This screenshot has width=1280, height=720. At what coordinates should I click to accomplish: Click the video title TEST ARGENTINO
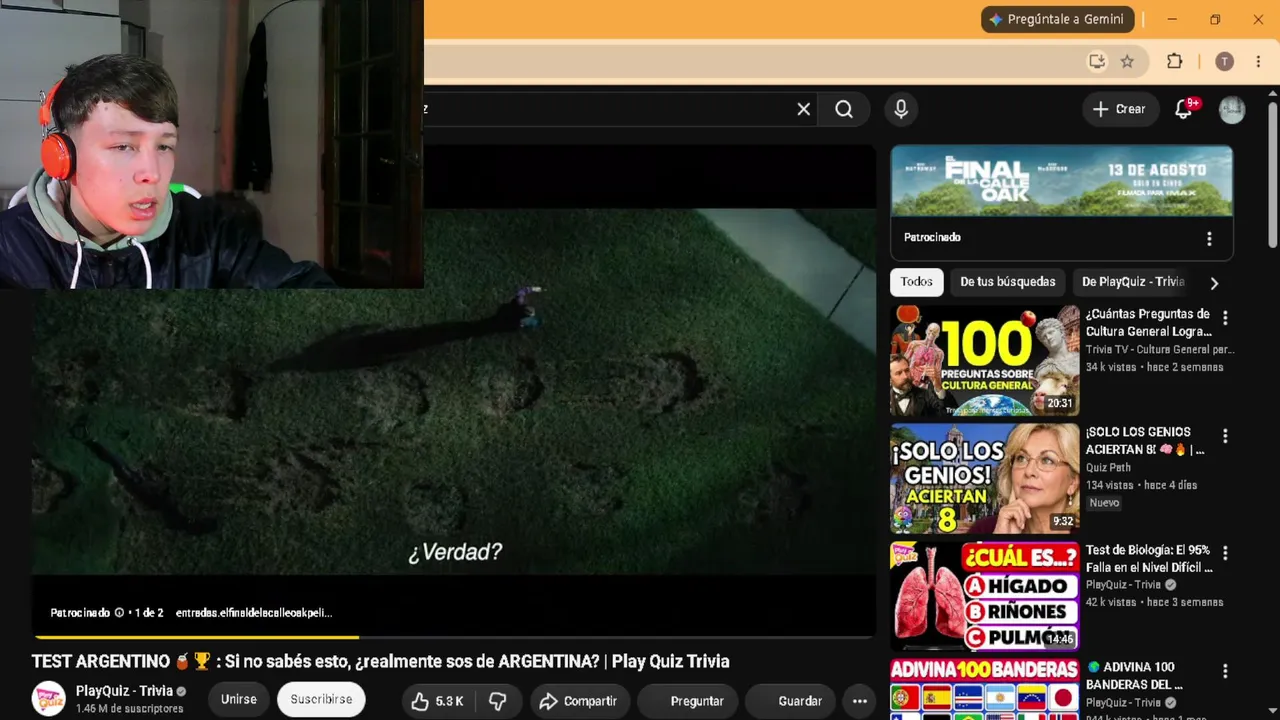click(380, 661)
